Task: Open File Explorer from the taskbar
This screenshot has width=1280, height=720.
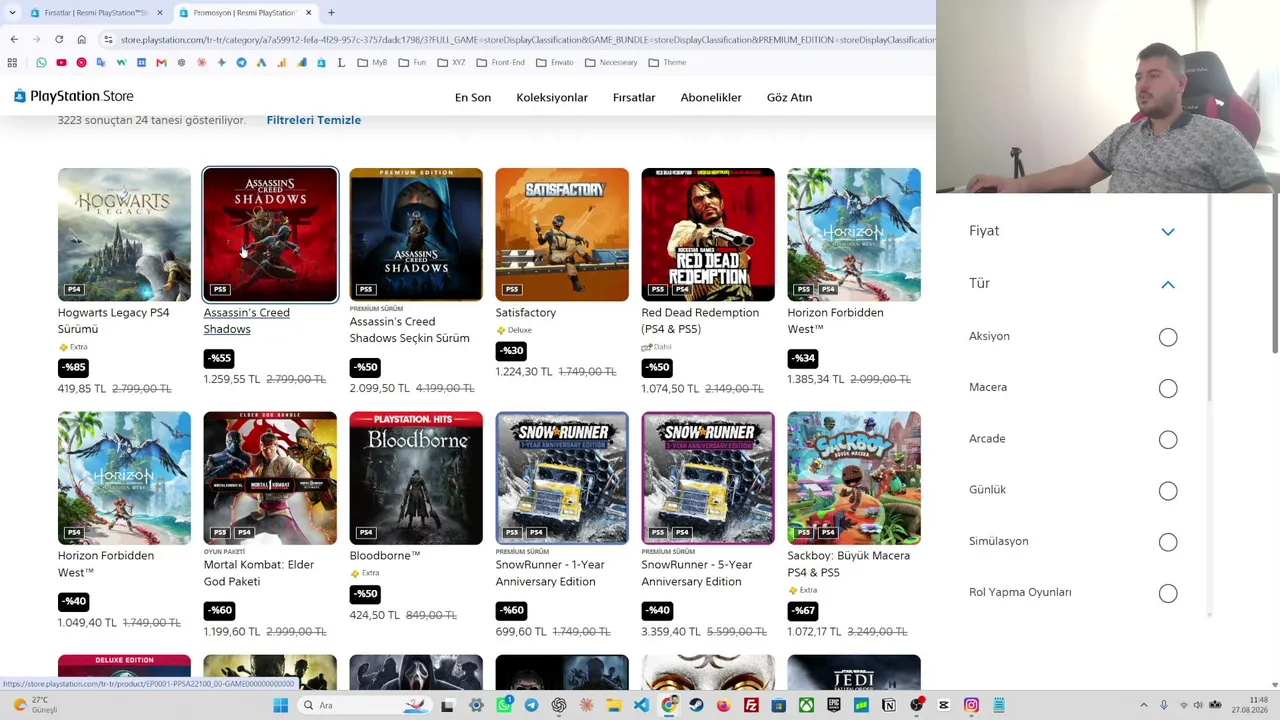Action: pyautogui.click(x=614, y=705)
